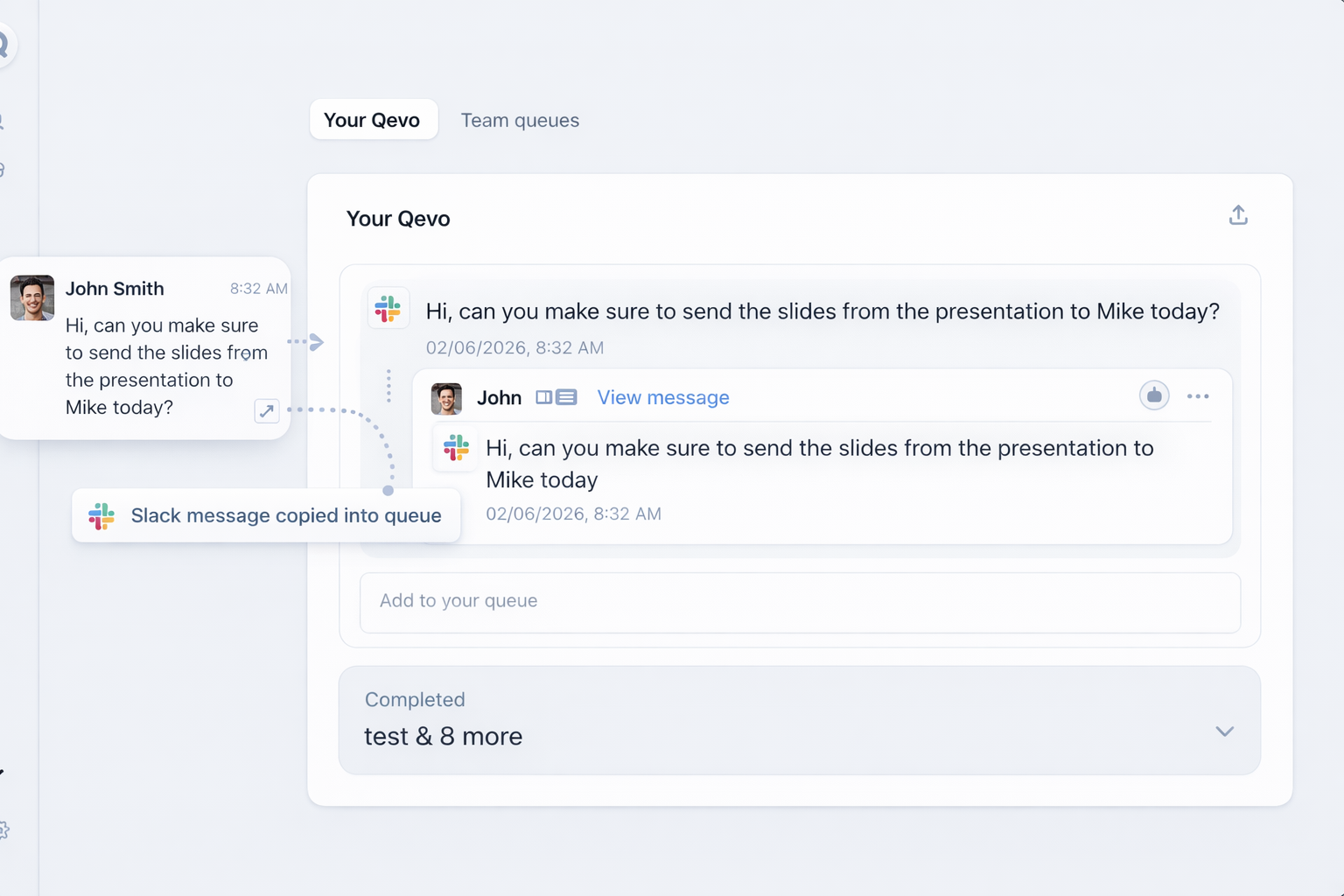This screenshot has height=896, width=1344.
Task: Select the list-view icon next to John
Action: tap(565, 396)
